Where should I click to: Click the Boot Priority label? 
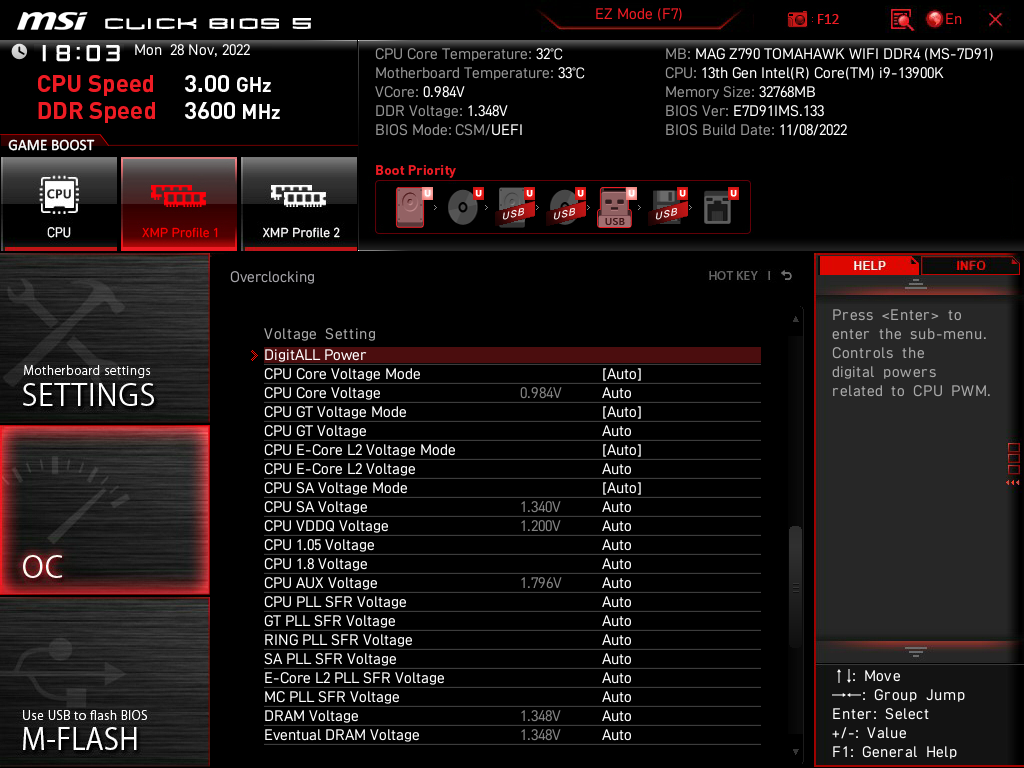coord(415,170)
